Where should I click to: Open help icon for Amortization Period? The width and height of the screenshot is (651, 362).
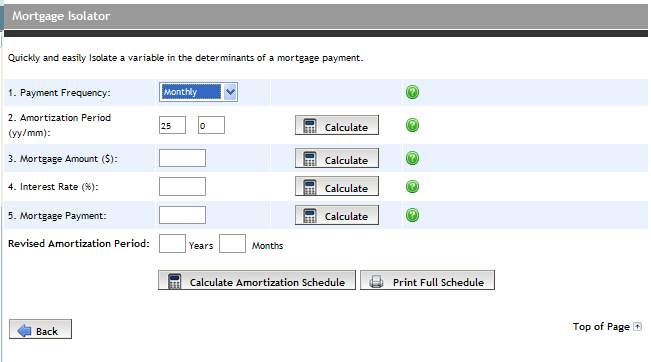coord(412,125)
